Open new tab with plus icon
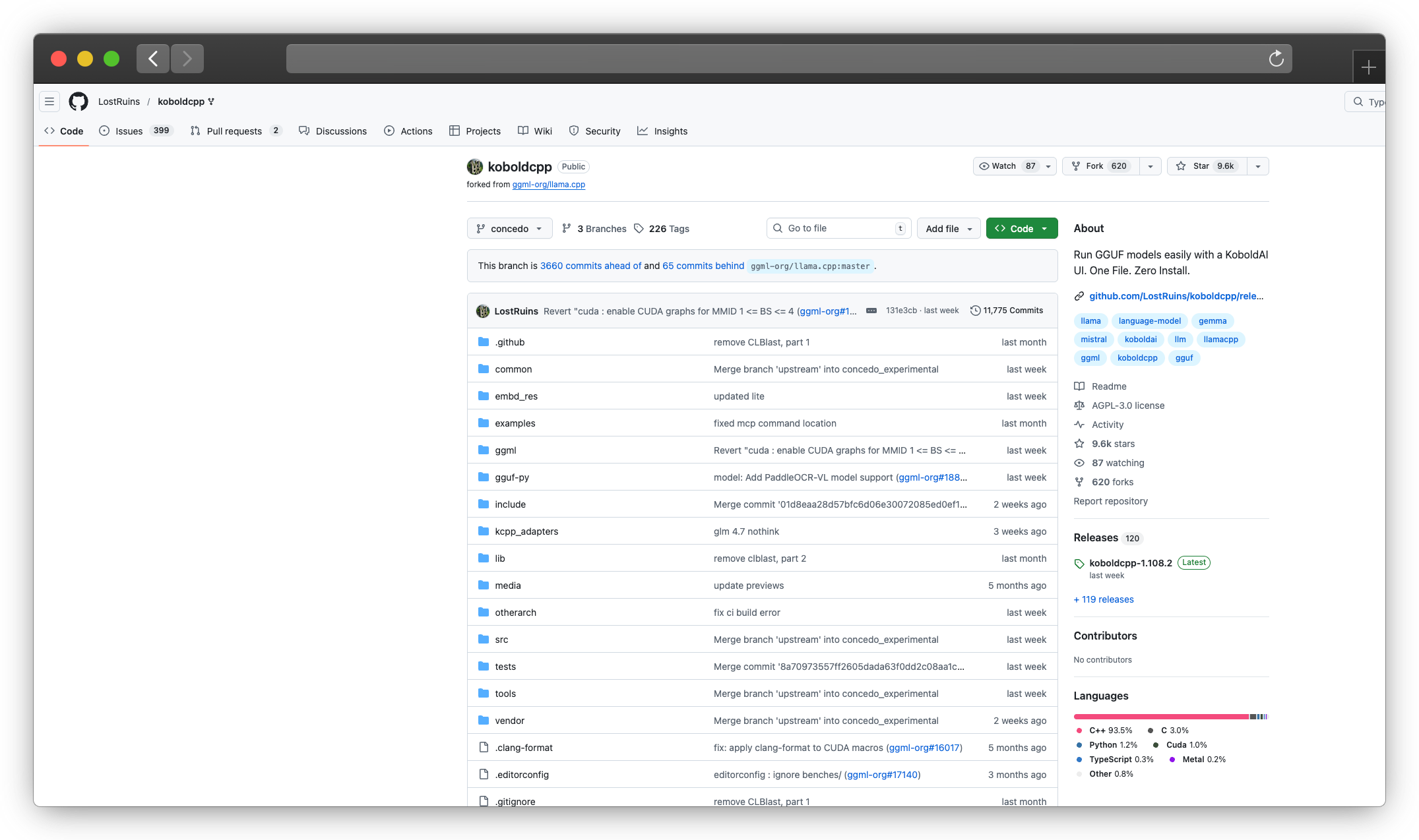 coord(1368,67)
